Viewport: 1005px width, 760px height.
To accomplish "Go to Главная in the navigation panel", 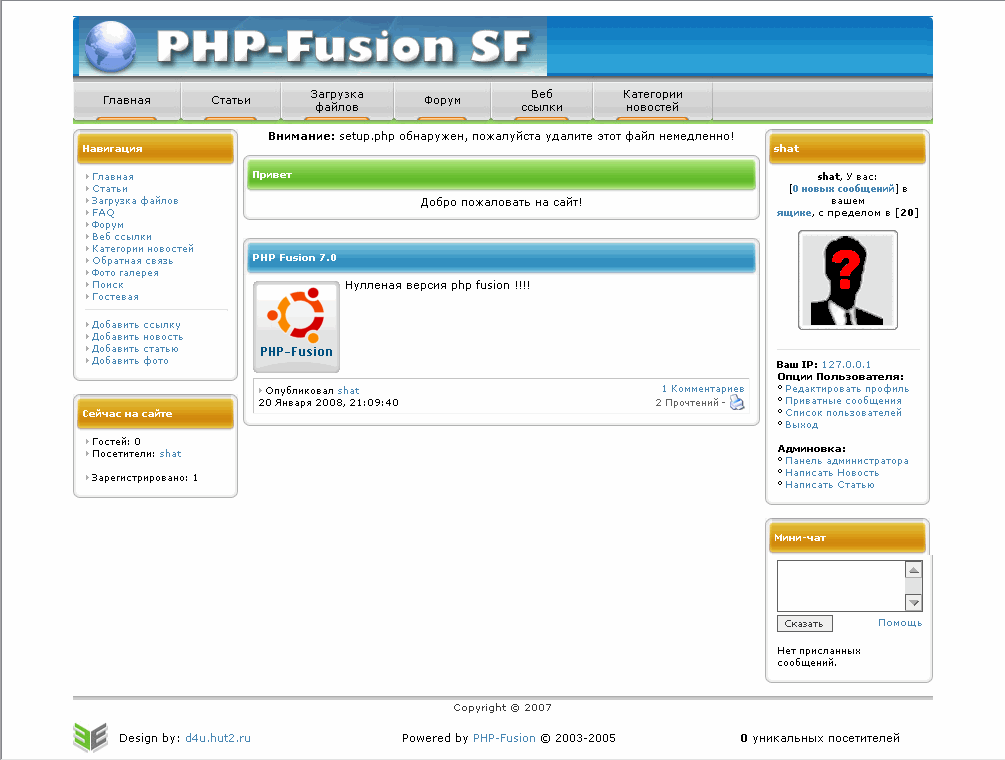I will 113,177.
